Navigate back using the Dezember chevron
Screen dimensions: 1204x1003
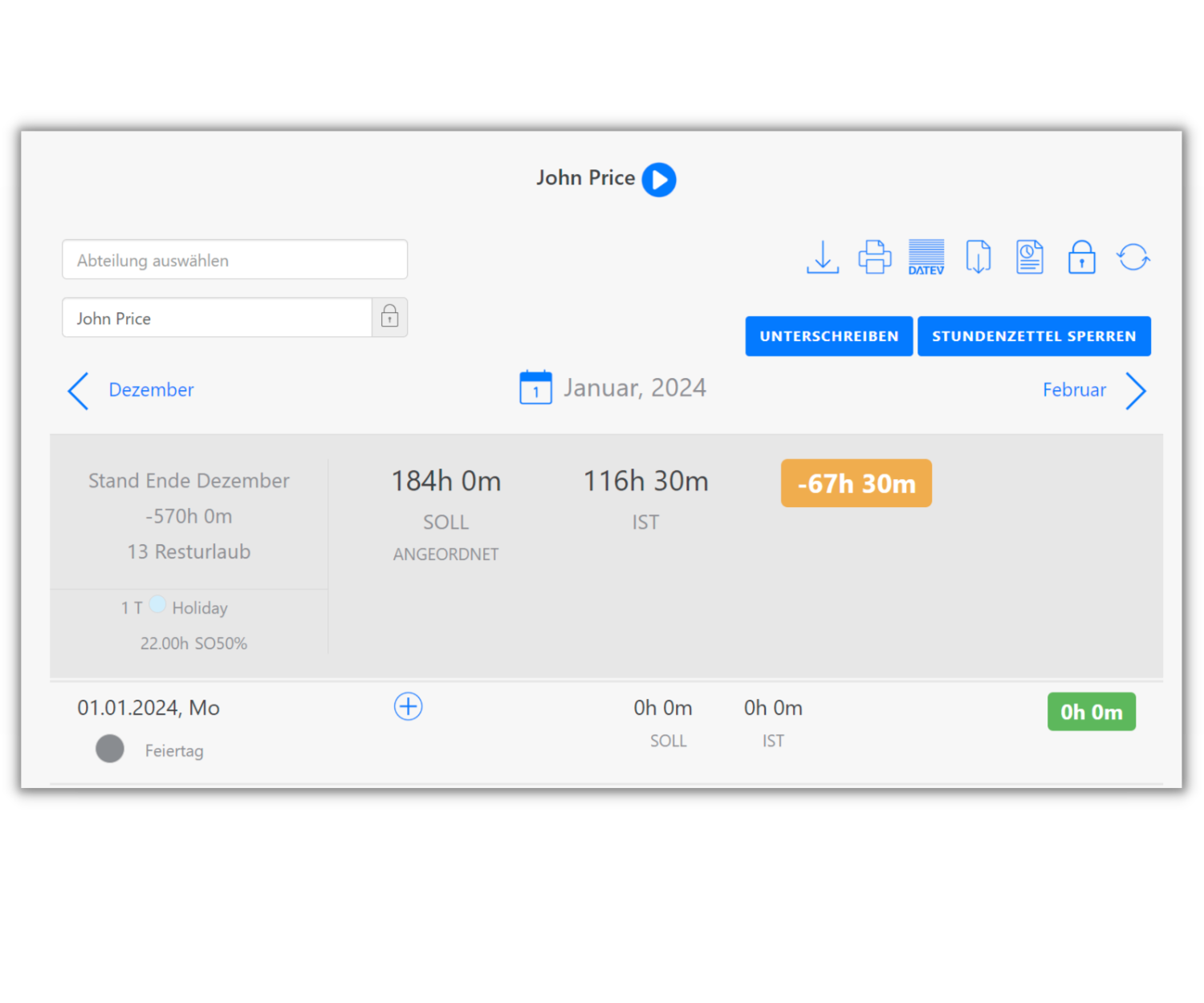[78, 391]
